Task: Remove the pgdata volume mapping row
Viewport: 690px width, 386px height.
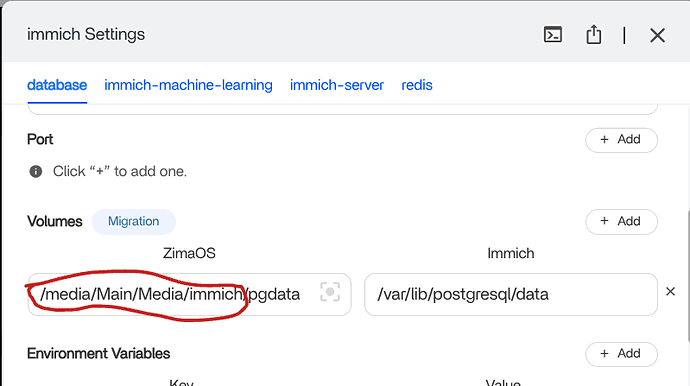Action: (670, 291)
